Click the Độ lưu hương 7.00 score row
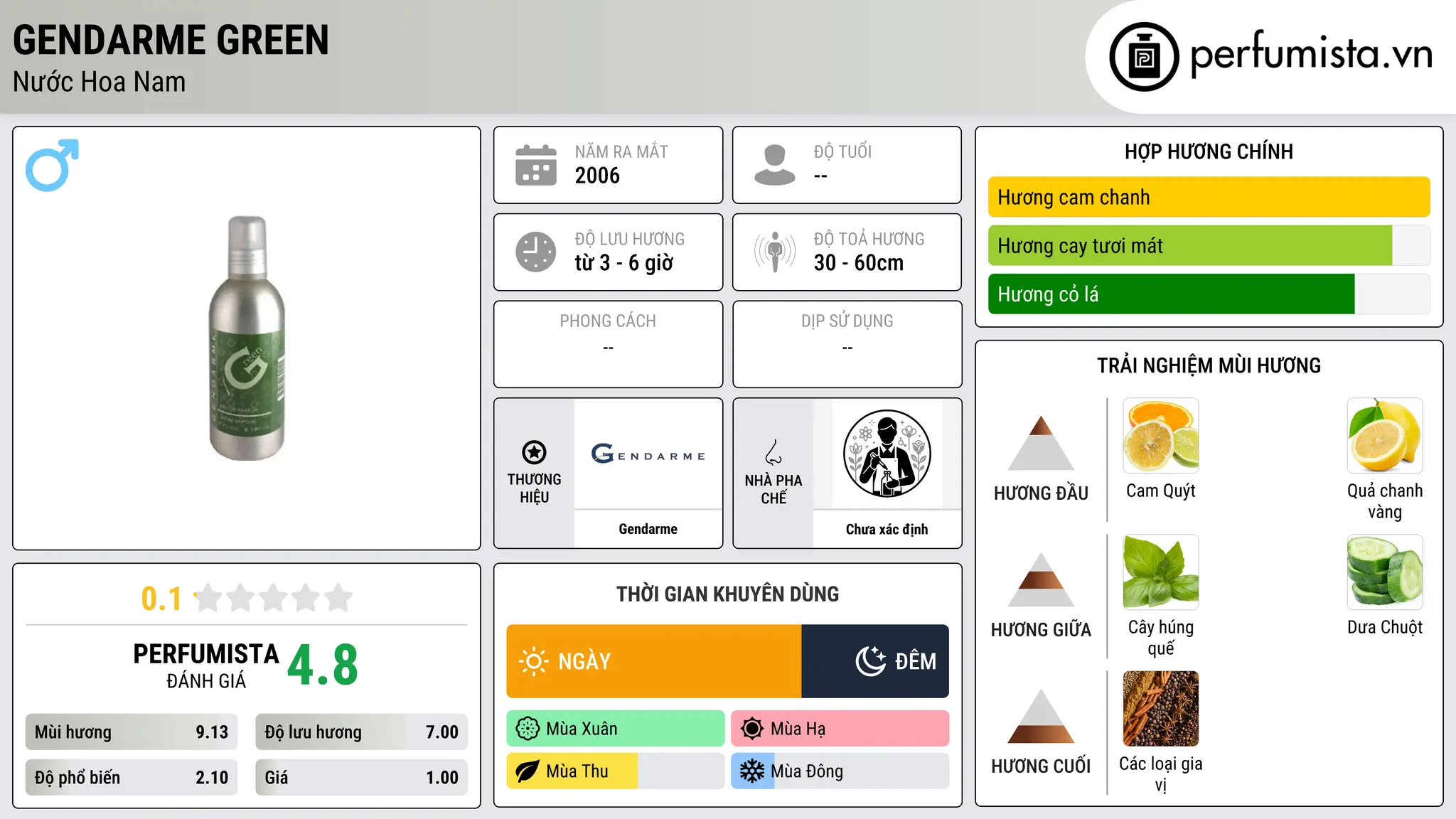The image size is (1456, 819). [361, 732]
